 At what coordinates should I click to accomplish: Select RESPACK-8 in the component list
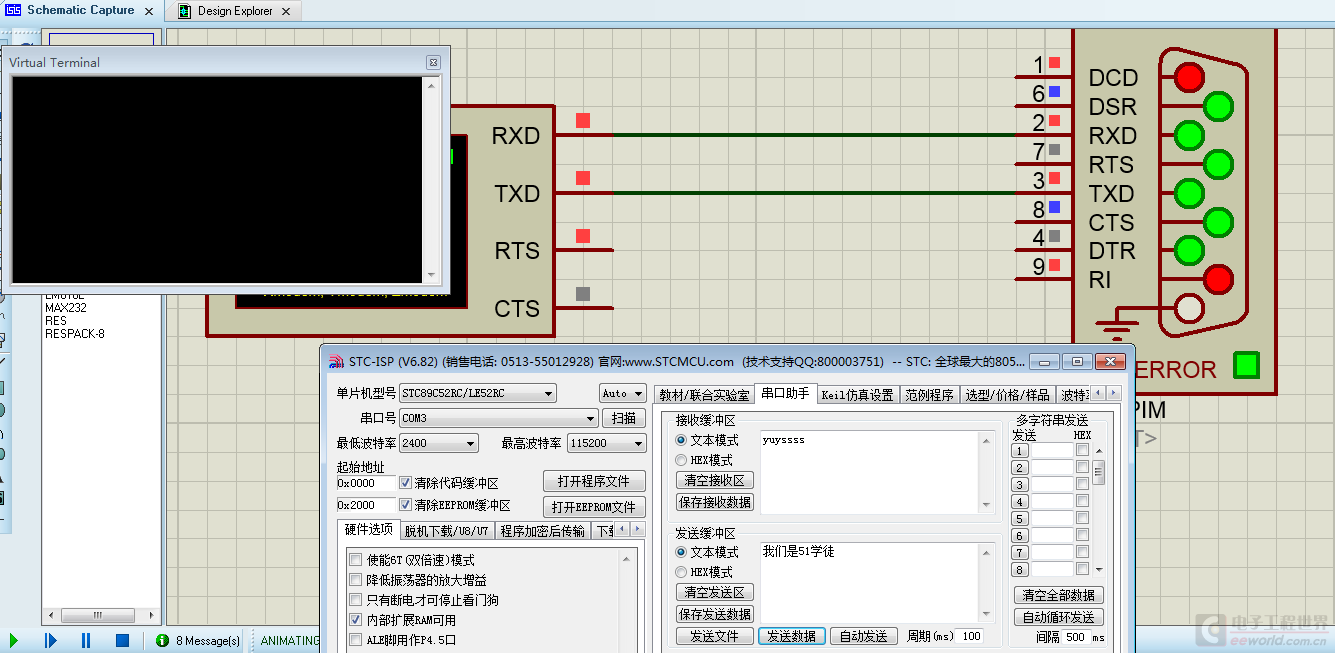coord(75,334)
